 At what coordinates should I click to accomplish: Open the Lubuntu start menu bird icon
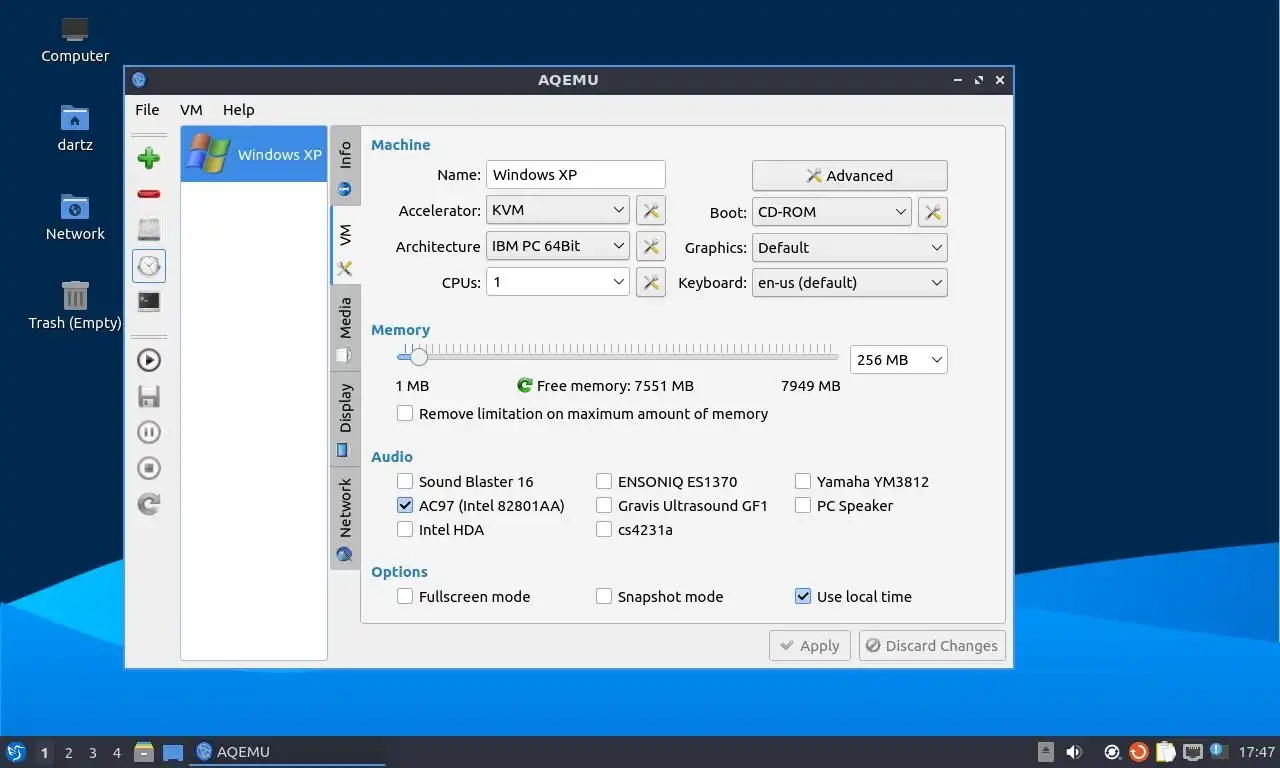(16, 752)
